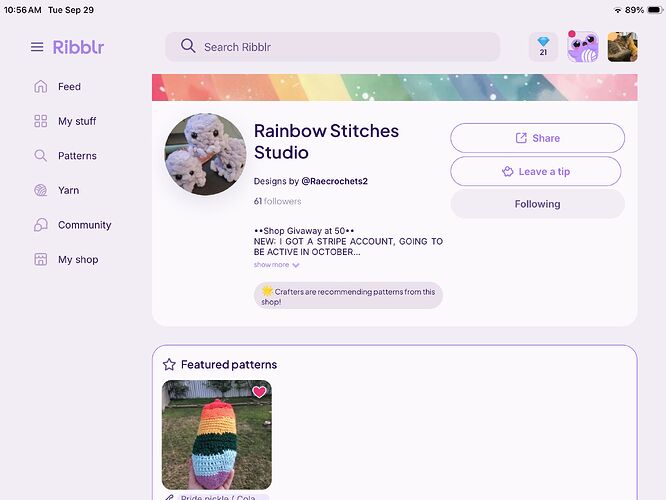Open the user profile avatar
666x500 pixels.
622,47
